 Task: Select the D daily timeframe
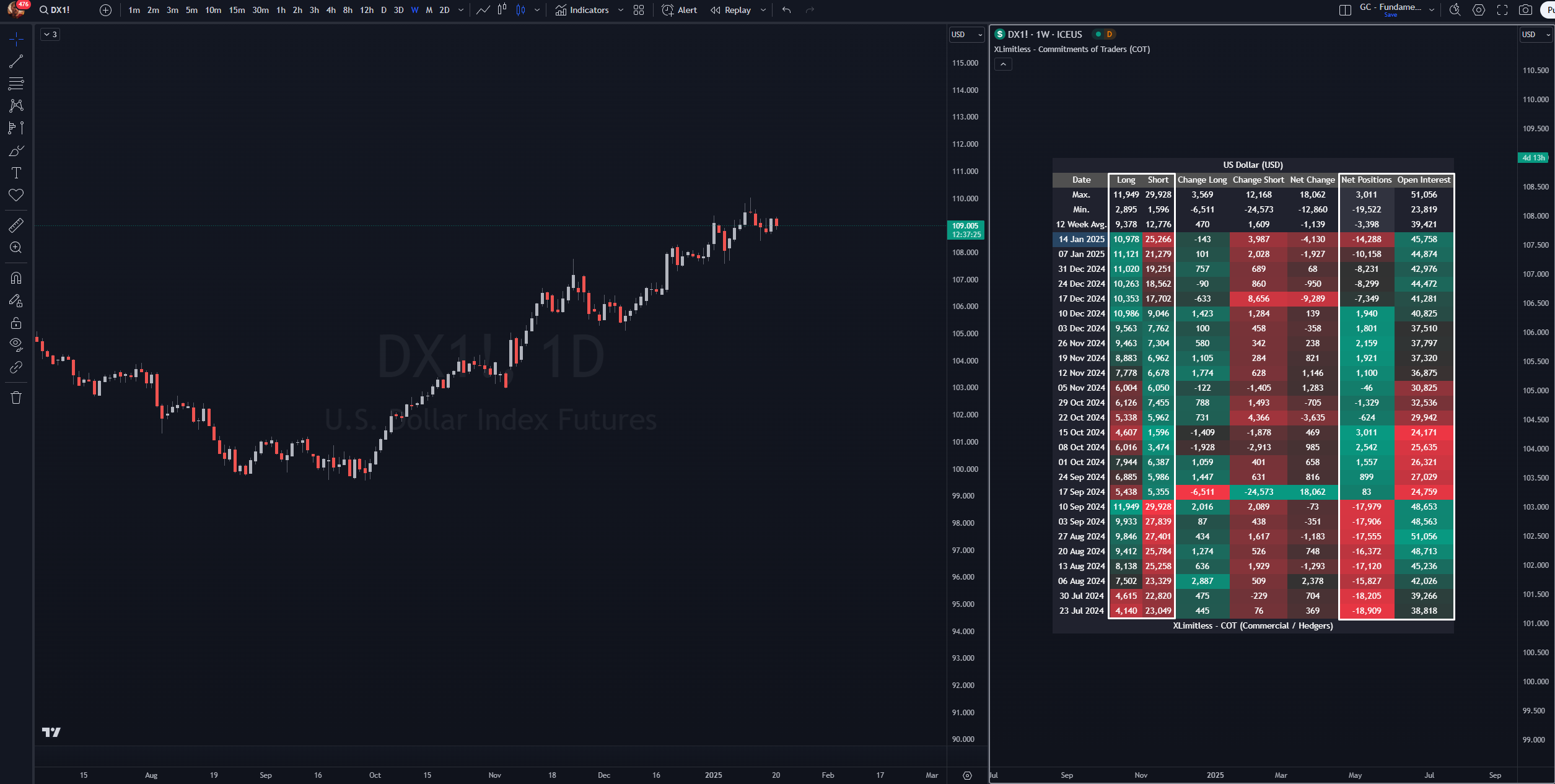click(383, 10)
